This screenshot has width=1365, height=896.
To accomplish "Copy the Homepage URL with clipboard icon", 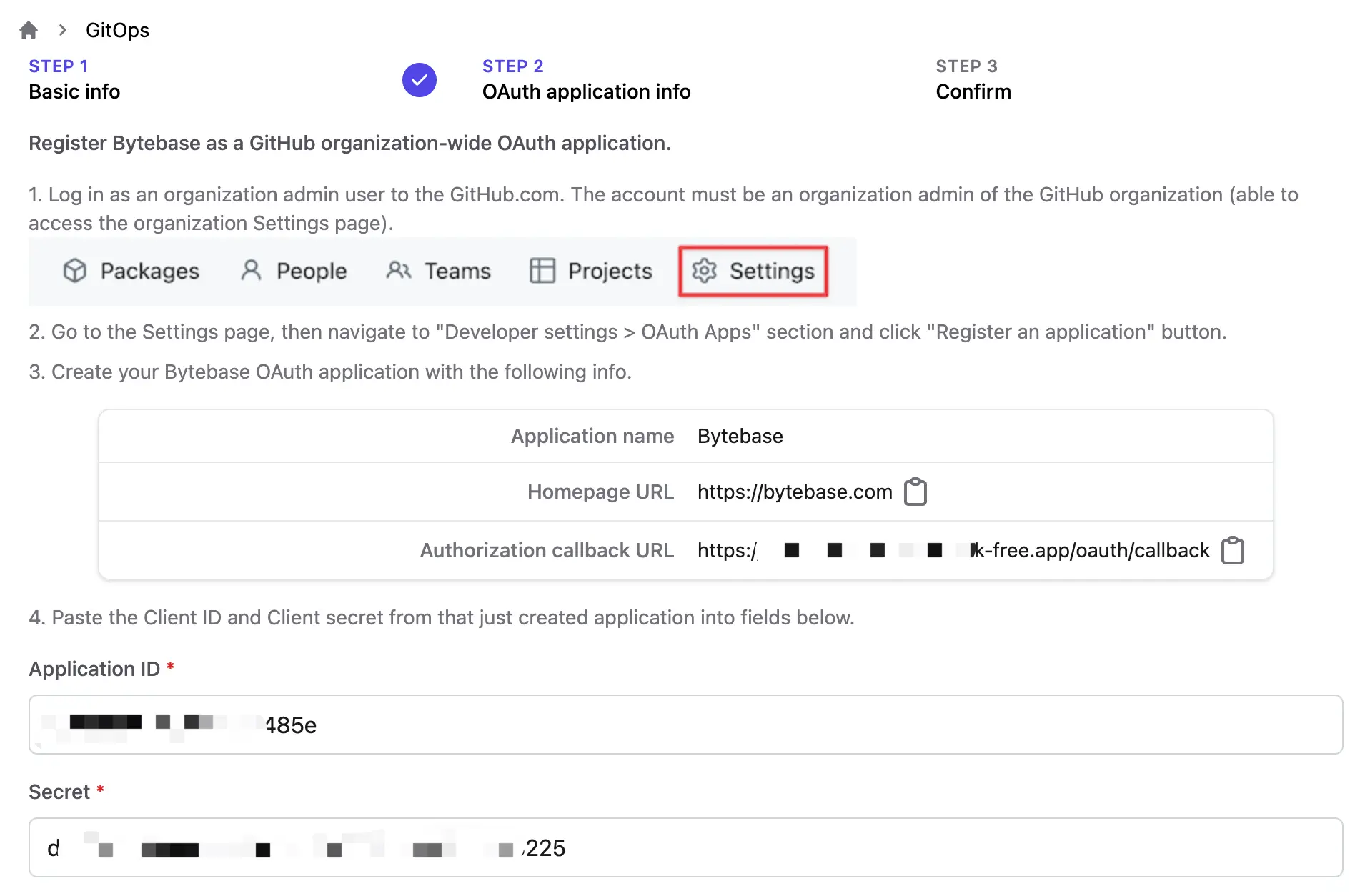I will tap(915, 492).
